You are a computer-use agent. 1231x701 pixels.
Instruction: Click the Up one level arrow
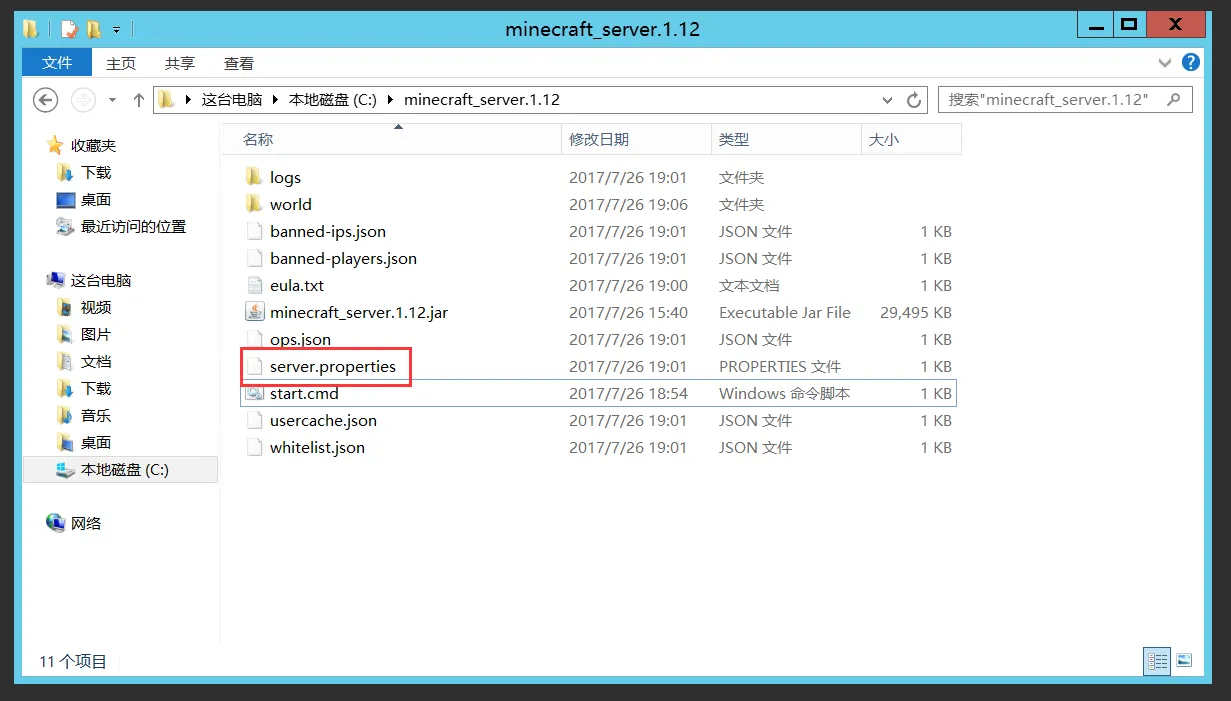139,100
